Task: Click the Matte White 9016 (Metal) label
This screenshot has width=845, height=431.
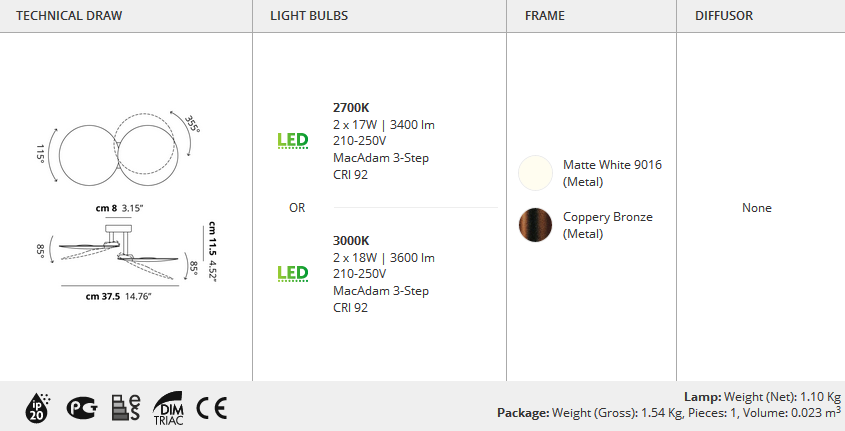Action: point(612,173)
